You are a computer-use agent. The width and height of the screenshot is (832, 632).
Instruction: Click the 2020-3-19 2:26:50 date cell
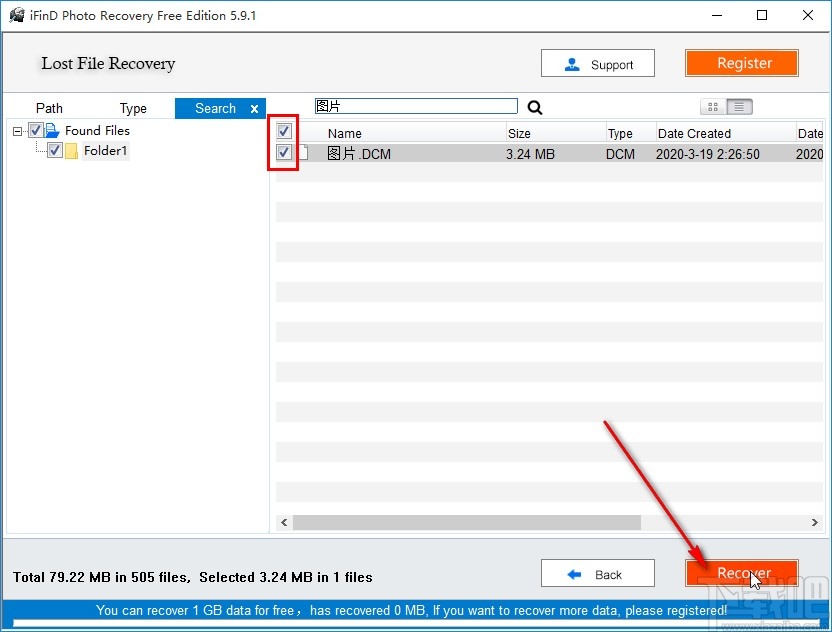[707, 154]
